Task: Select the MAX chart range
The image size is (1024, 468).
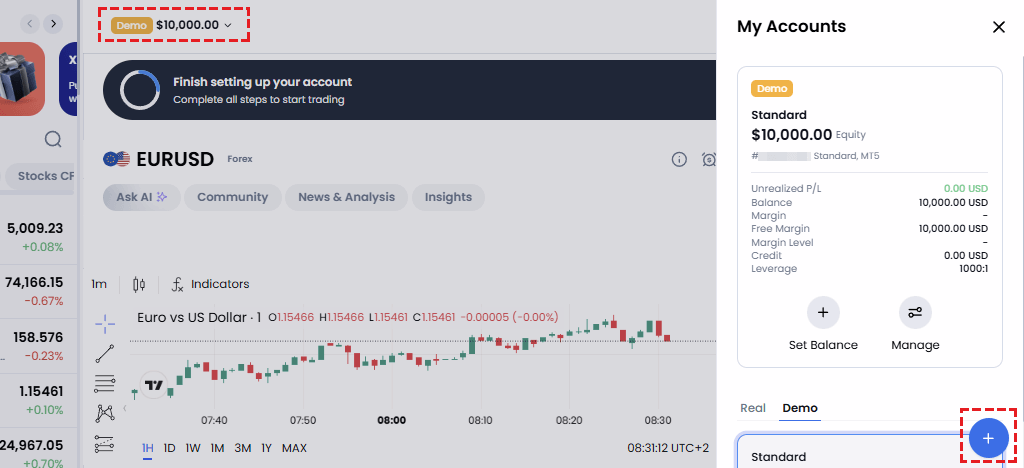Action: click(294, 448)
